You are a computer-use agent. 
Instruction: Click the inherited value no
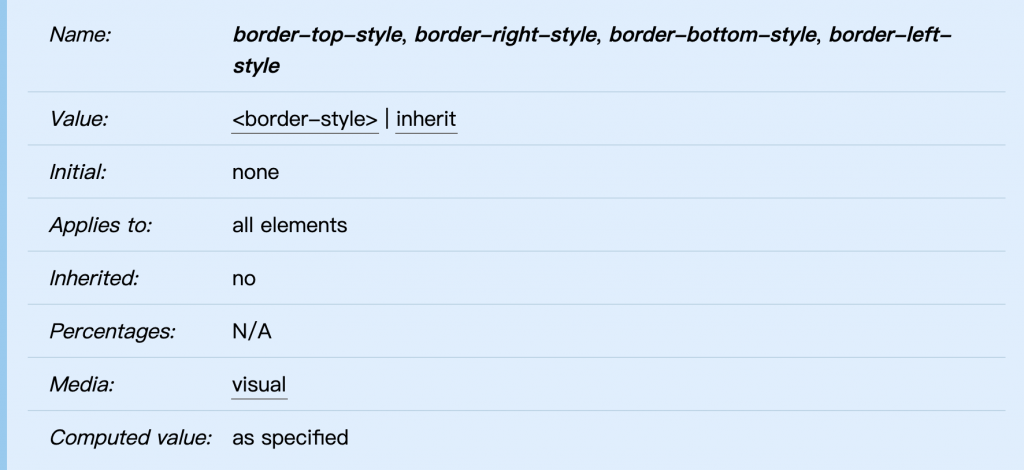[x=244, y=279]
